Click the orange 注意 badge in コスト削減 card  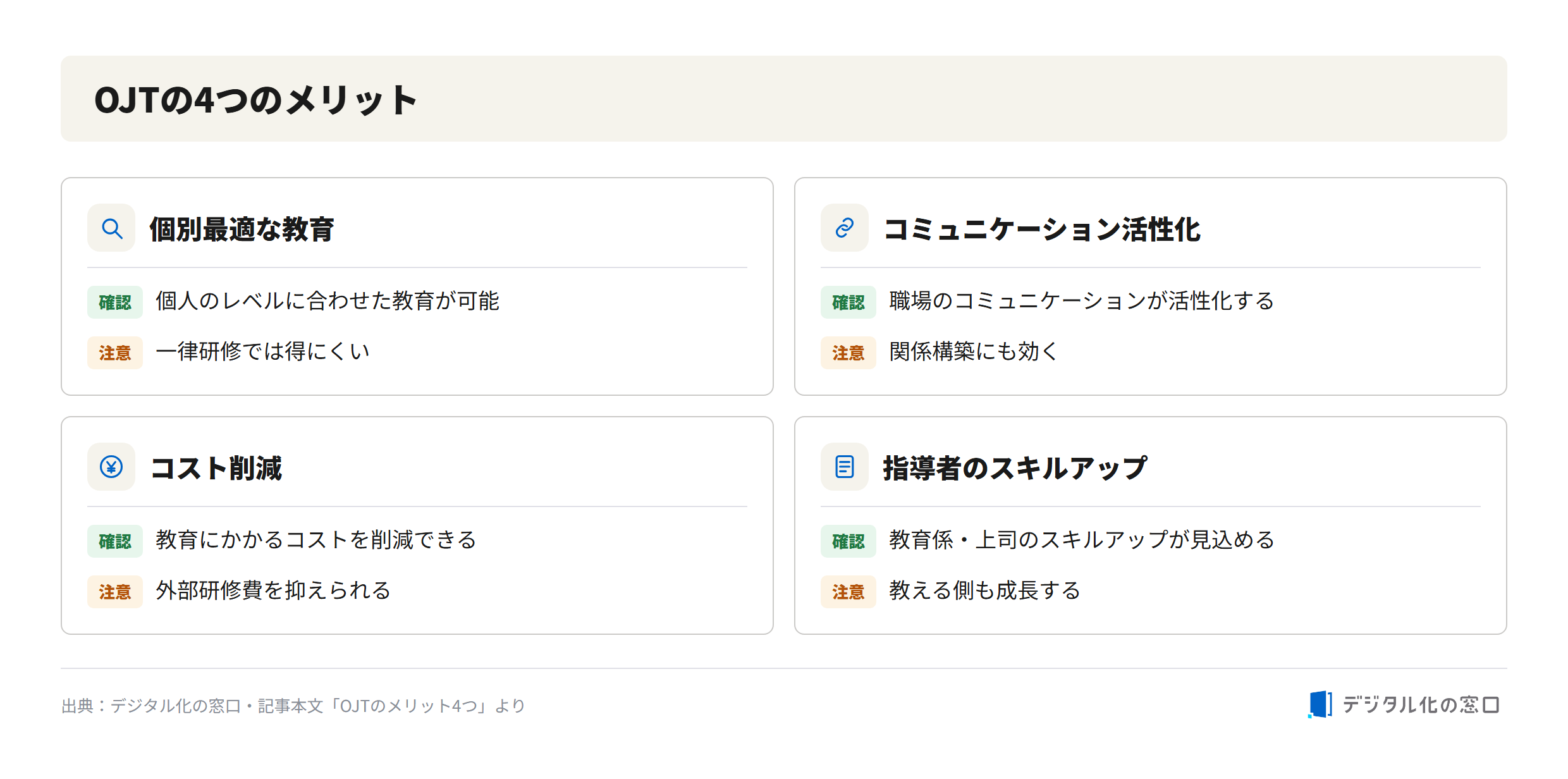115,592
